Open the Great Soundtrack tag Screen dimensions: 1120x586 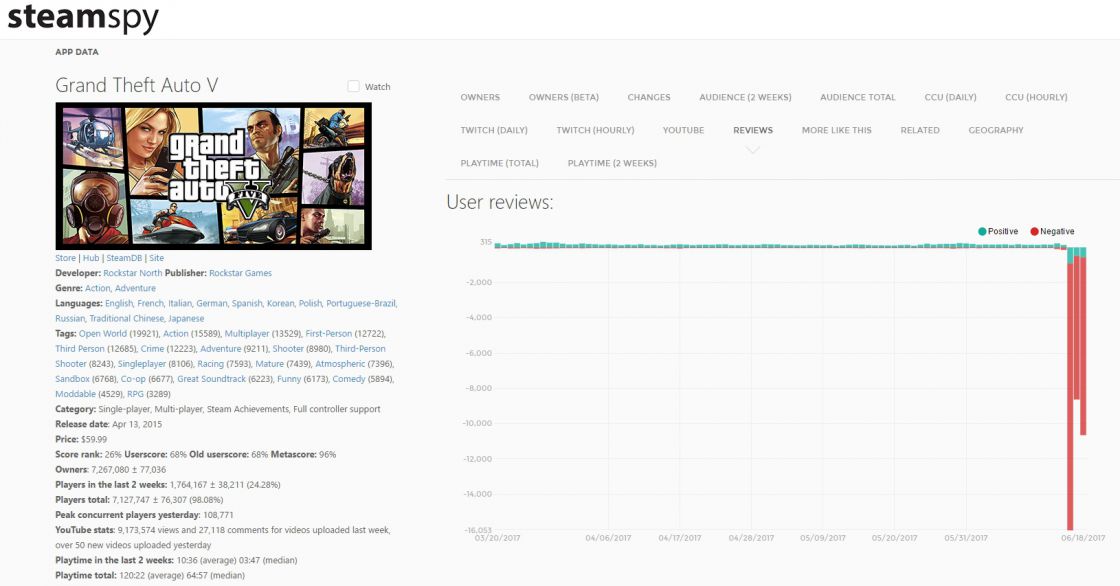pos(211,379)
